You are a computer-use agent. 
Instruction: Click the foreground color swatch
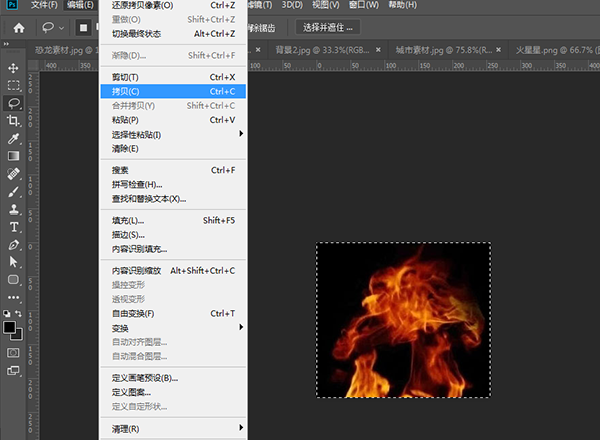[x=10, y=326]
